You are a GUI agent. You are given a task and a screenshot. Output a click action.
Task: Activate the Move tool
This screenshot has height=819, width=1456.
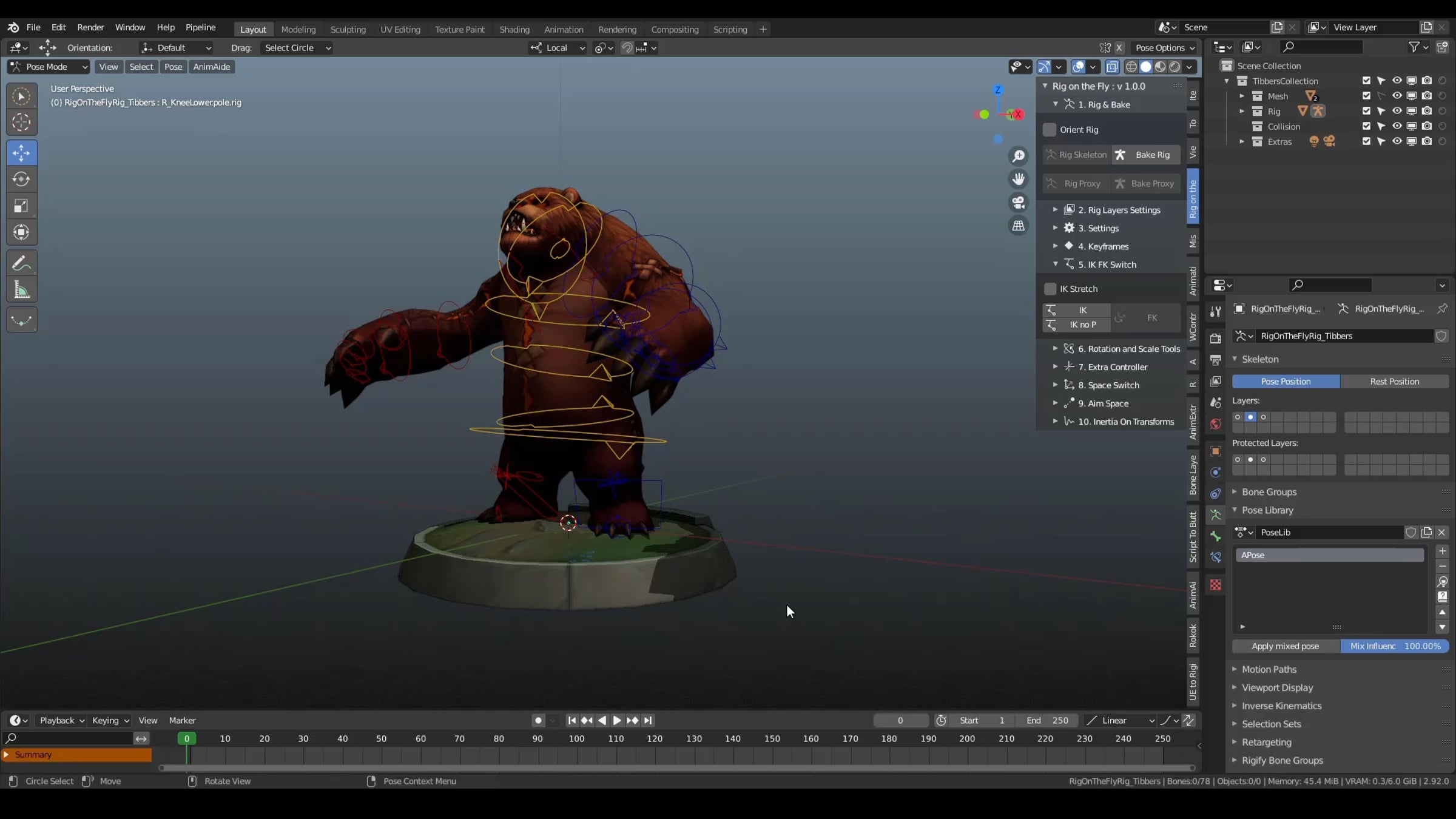21,153
